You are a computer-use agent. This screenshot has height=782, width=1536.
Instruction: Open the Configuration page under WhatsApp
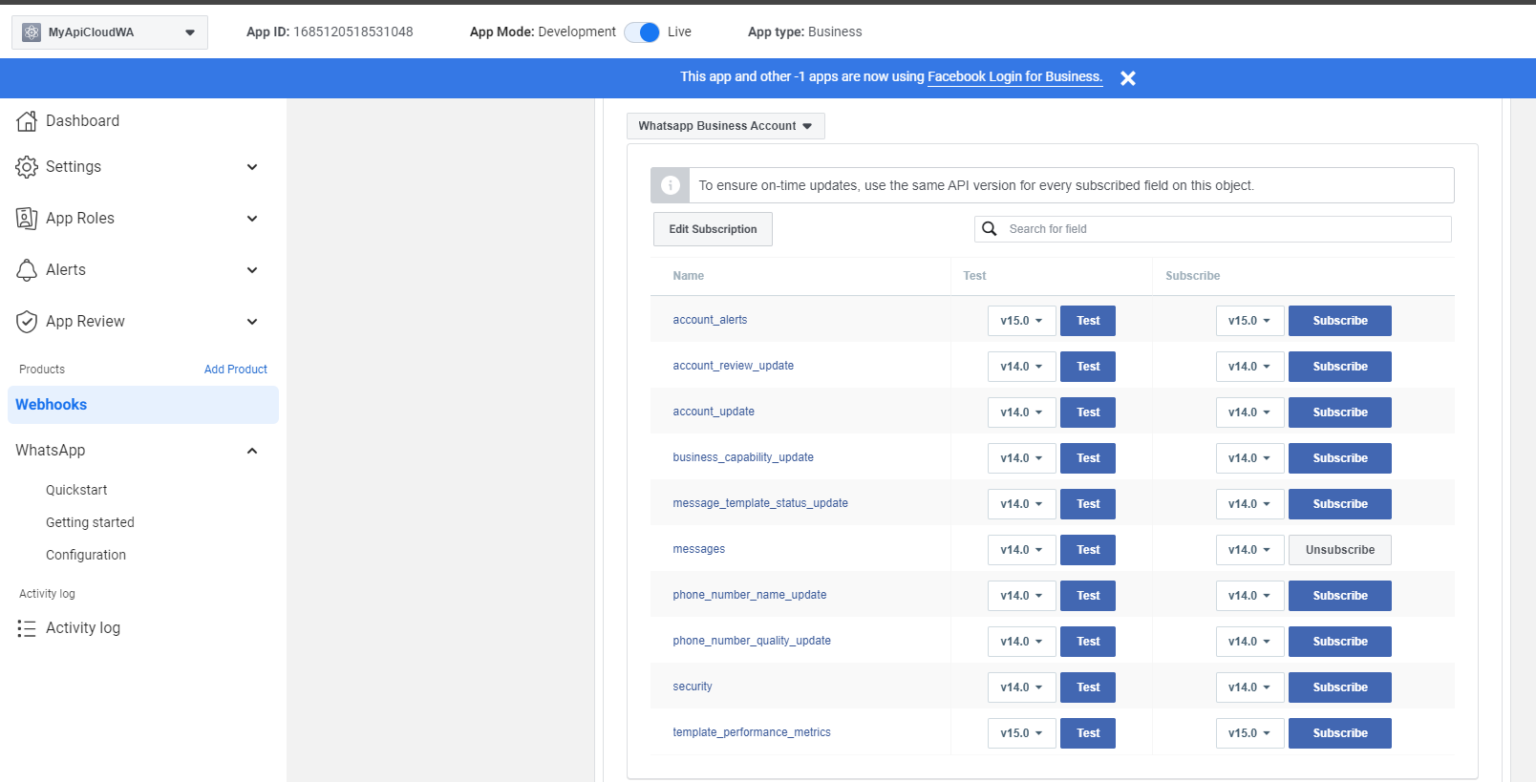coord(86,554)
